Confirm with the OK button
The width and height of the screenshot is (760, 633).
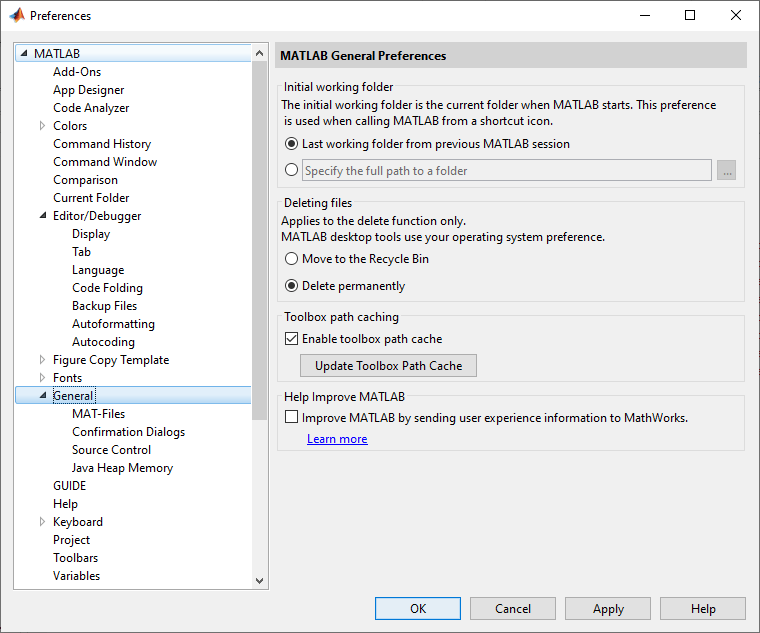418,608
